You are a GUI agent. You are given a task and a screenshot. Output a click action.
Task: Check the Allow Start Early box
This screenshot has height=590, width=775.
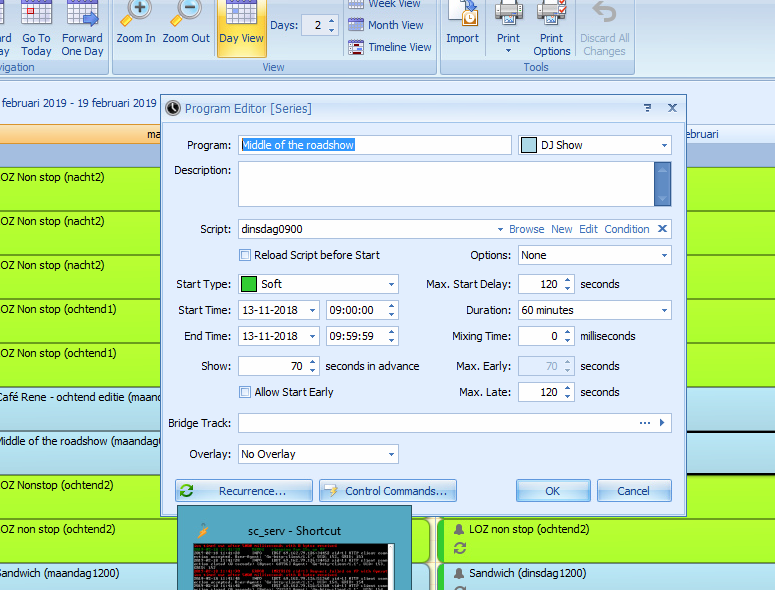tap(245, 392)
